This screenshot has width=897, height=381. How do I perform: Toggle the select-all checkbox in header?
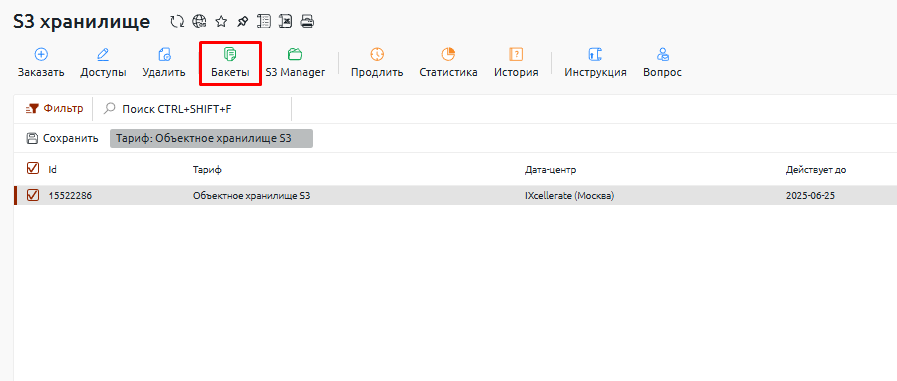coord(33,168)
